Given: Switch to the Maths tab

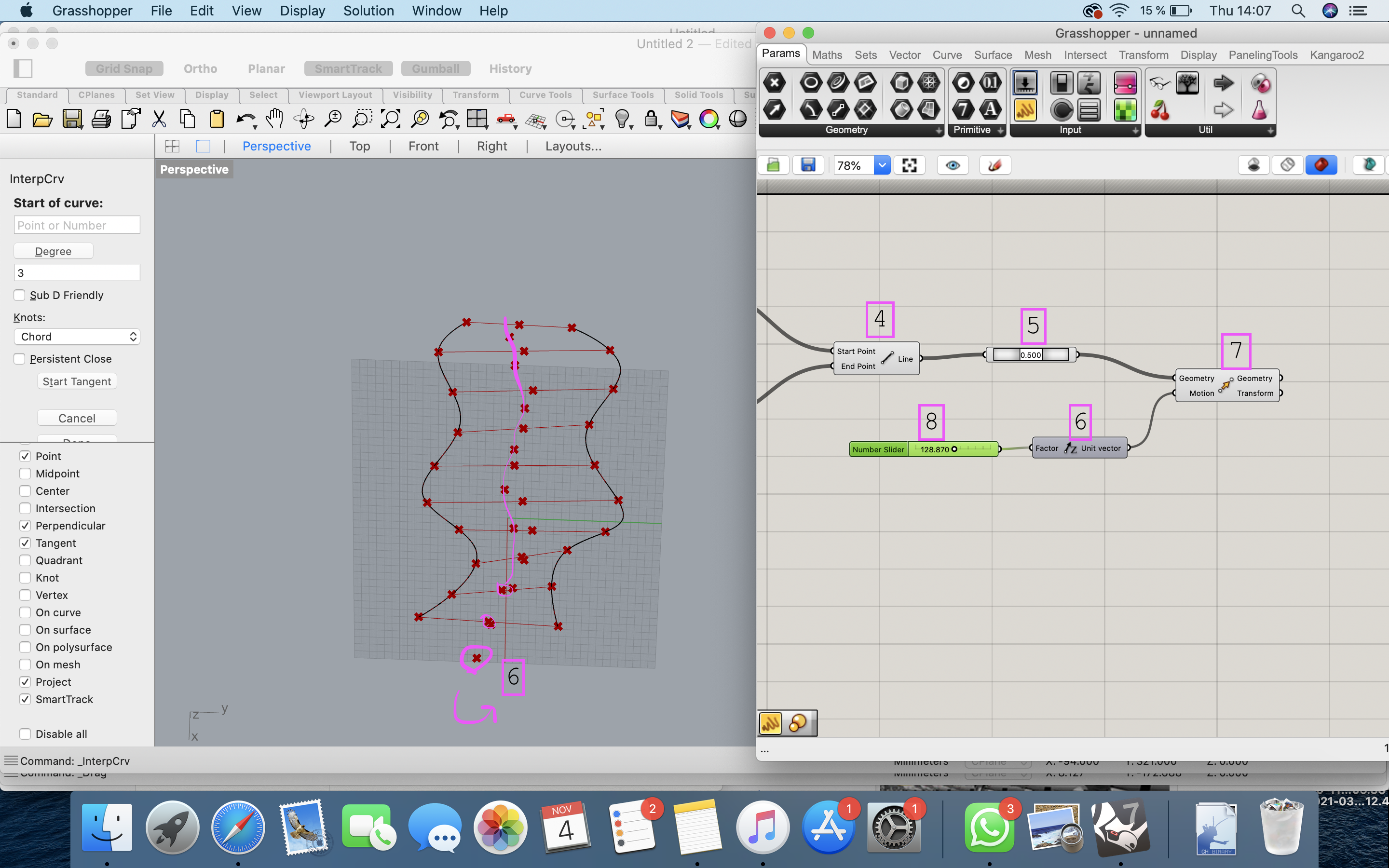Looking at the screenshot, I should pos(827,55).
